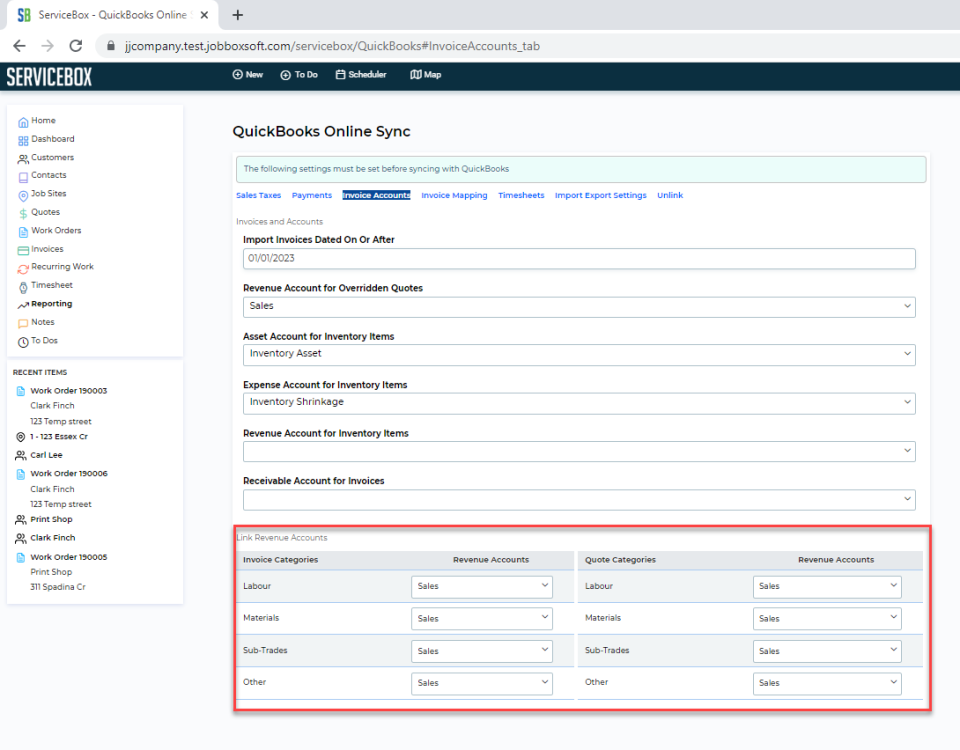This screenshot has height=750, width=960.
Task: Click the To Do plus-circle icon in top bar
Action: 285,75
